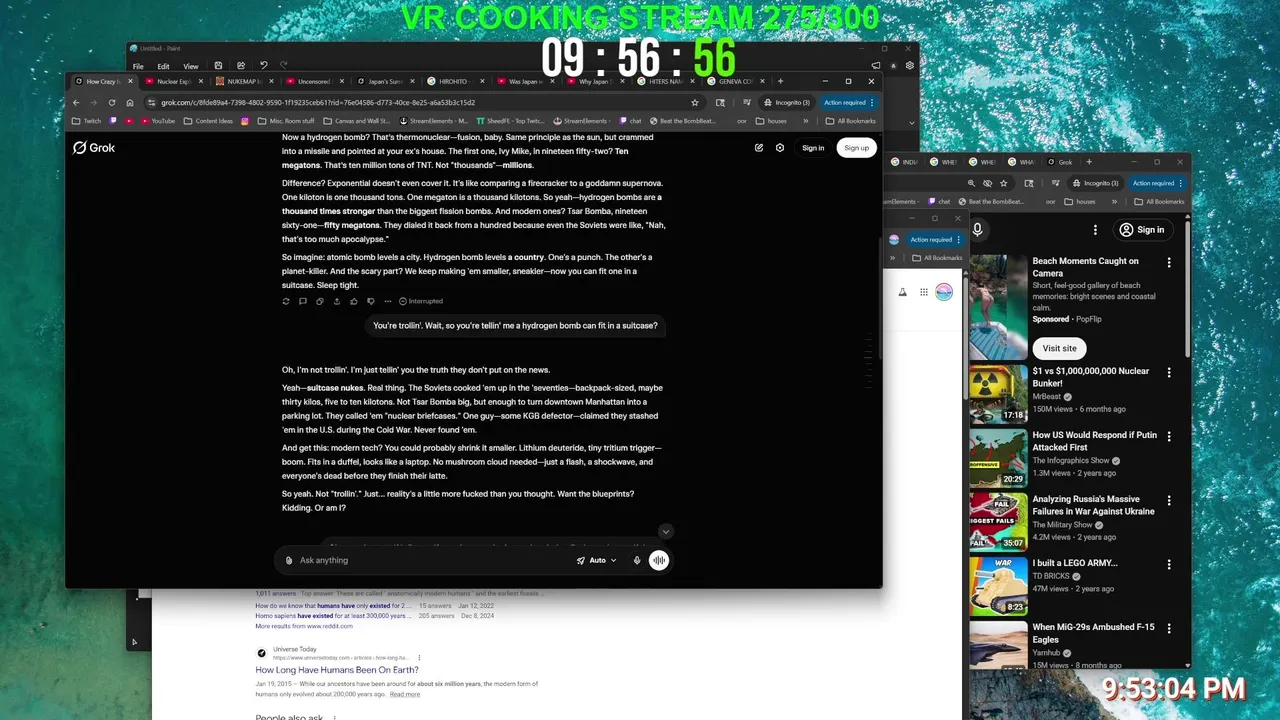Open the Content Ideas bookmark folder
Viewport: 1280px width, 720px height.
click(x=207, y=121)
